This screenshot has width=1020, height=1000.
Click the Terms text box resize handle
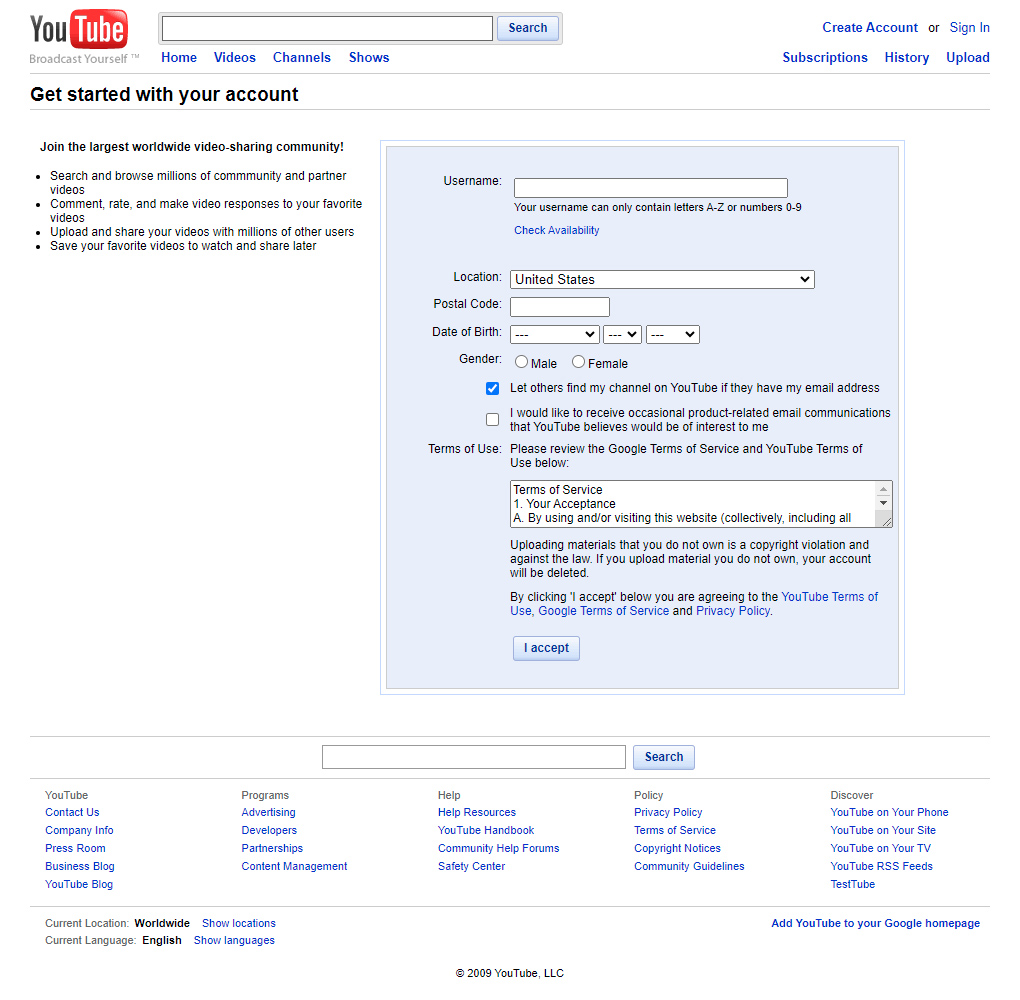887,522
